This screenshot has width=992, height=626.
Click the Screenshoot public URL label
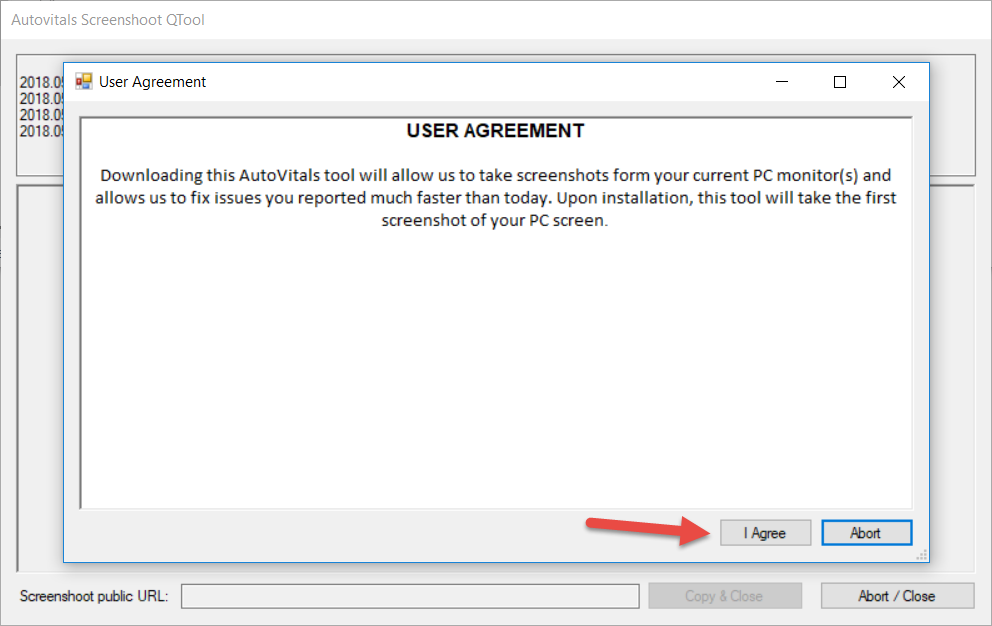pos(94,596)
